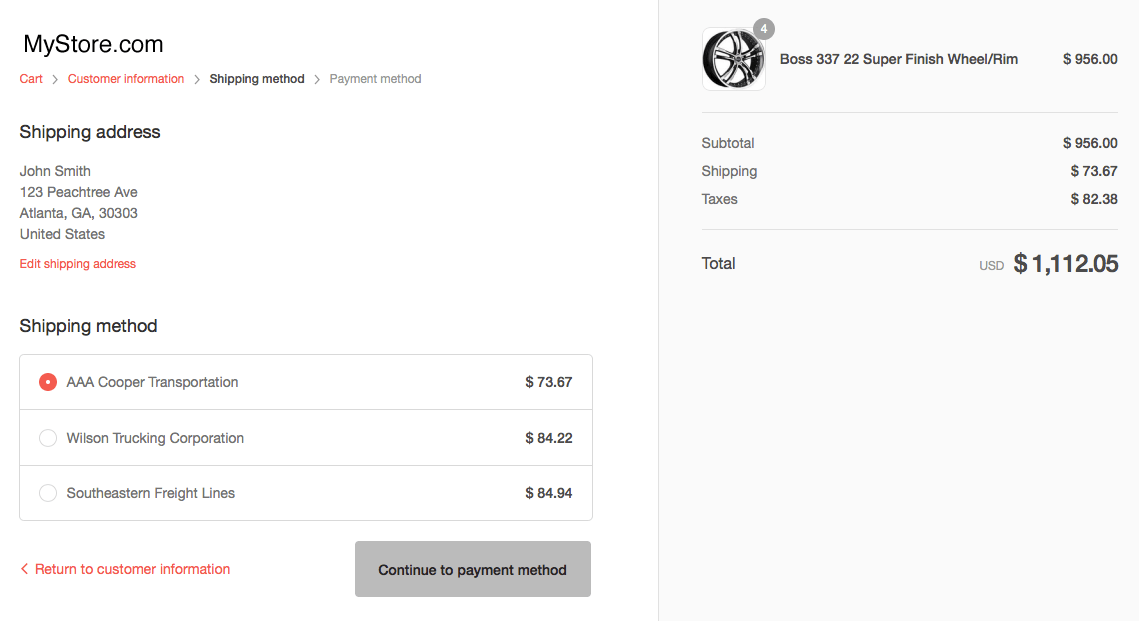This screenshot has height=621, width=1139.
Task: Go to Customer information breadcrumb step
Action: [125, 78]
